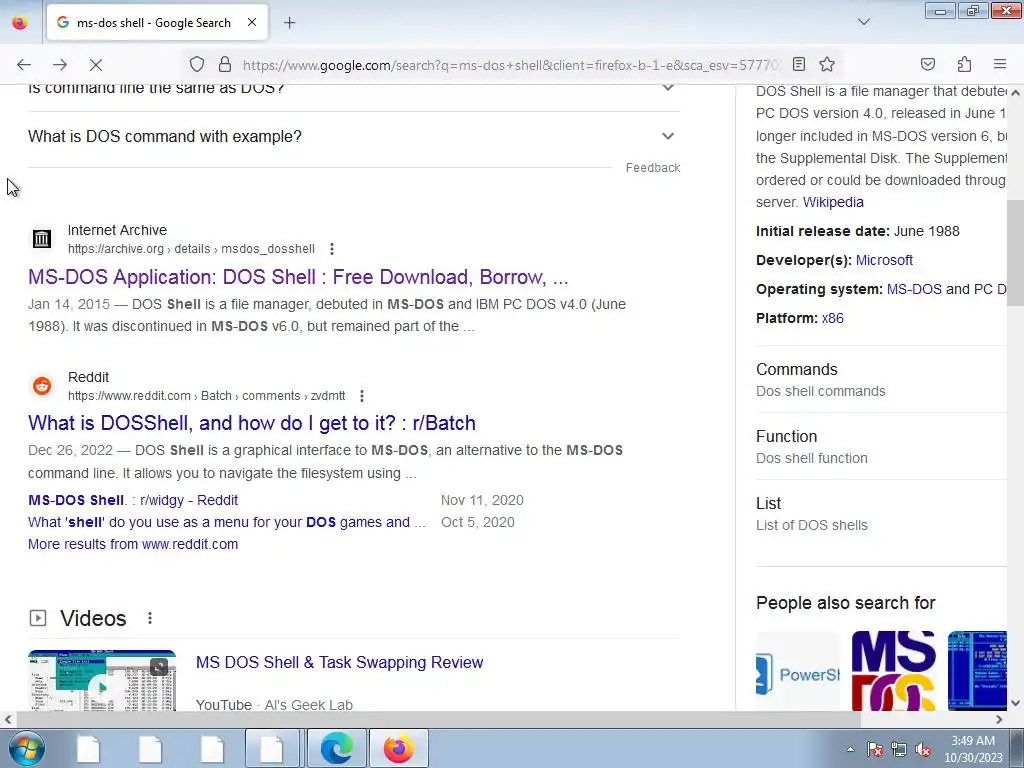This screenshot has width=1024, height=768.
Task: Toggle reader view icon
Action: point(799,64)
